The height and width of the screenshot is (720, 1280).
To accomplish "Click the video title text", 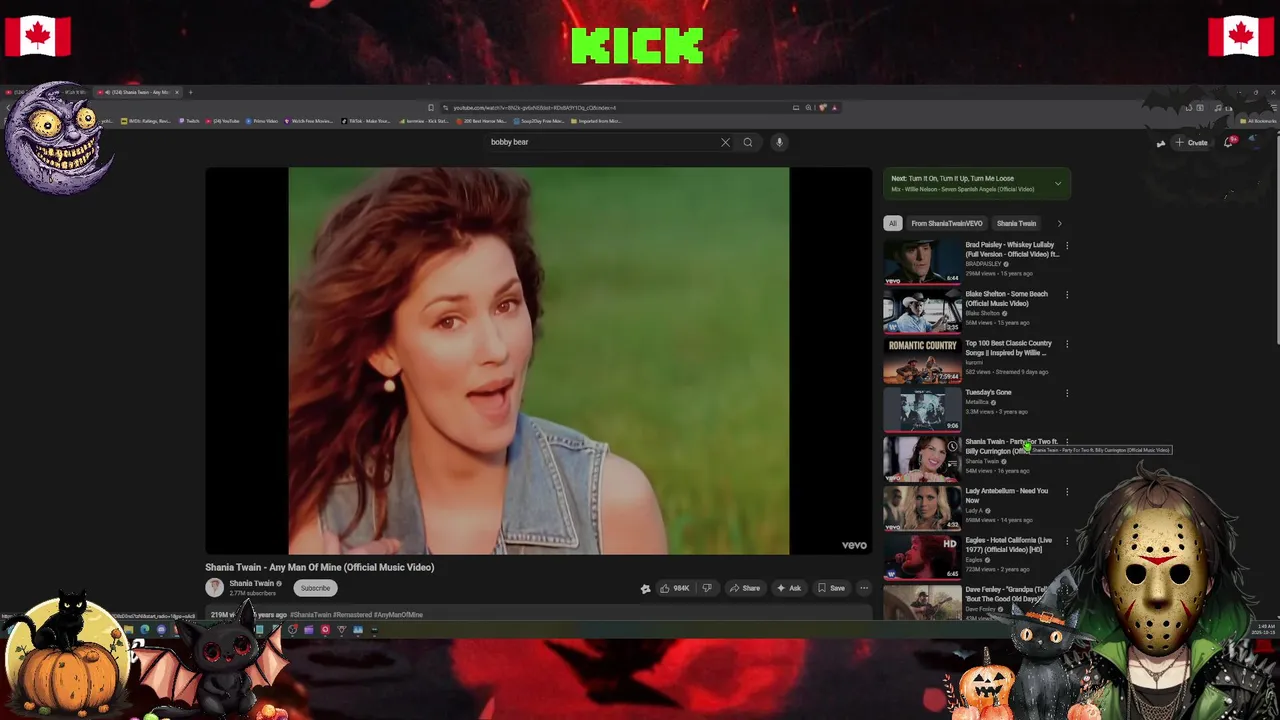I will [x=320, y=567].
